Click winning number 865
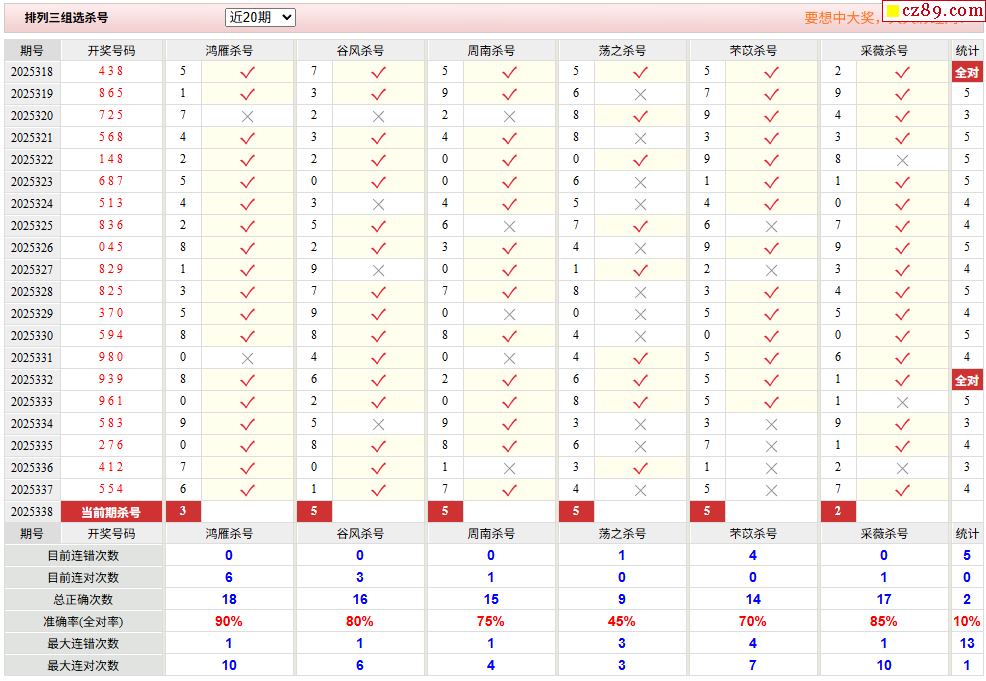The height and width of the screenshot is (681, 986). click(x=111, y=93)
